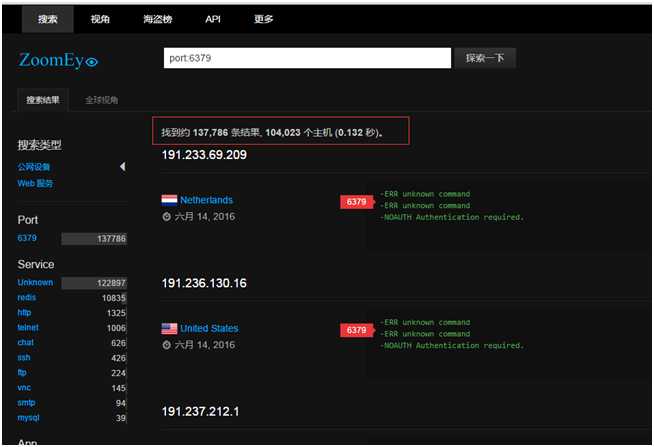Select the Web 服务 search type
The image size is (654, 447).
[35, 183]
